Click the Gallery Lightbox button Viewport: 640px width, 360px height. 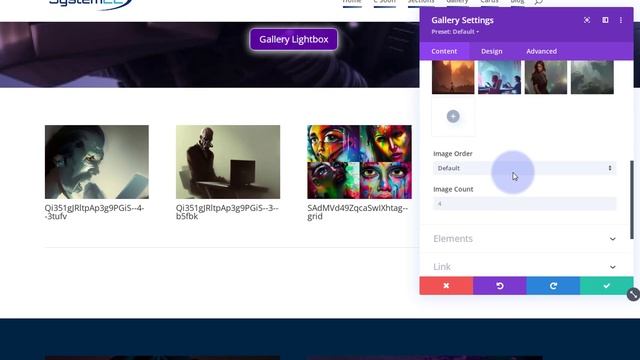pyautogui.click(x=294, y=40)
